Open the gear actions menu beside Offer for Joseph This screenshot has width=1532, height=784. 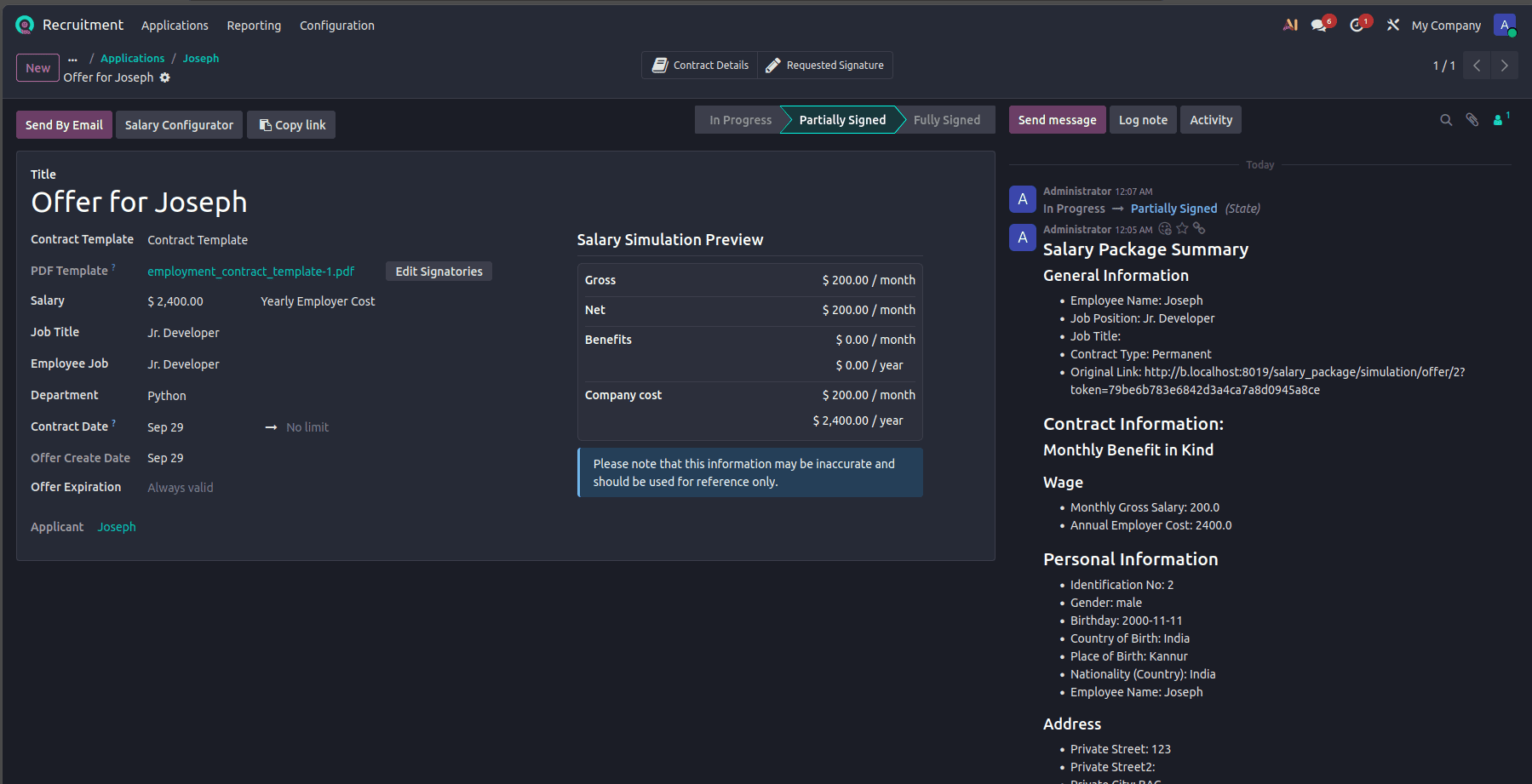[165, 77]
